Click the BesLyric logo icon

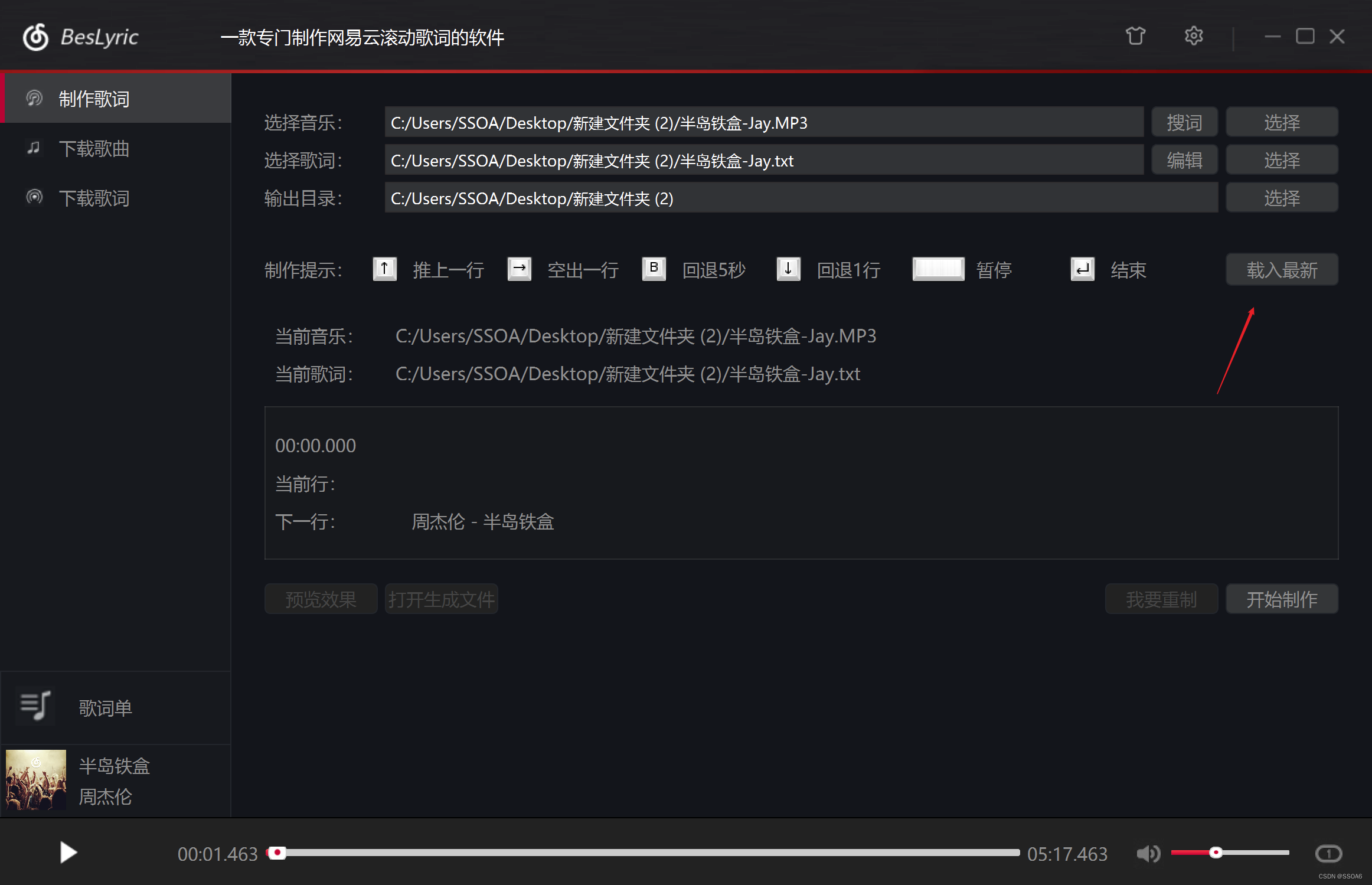coord(35,37)
